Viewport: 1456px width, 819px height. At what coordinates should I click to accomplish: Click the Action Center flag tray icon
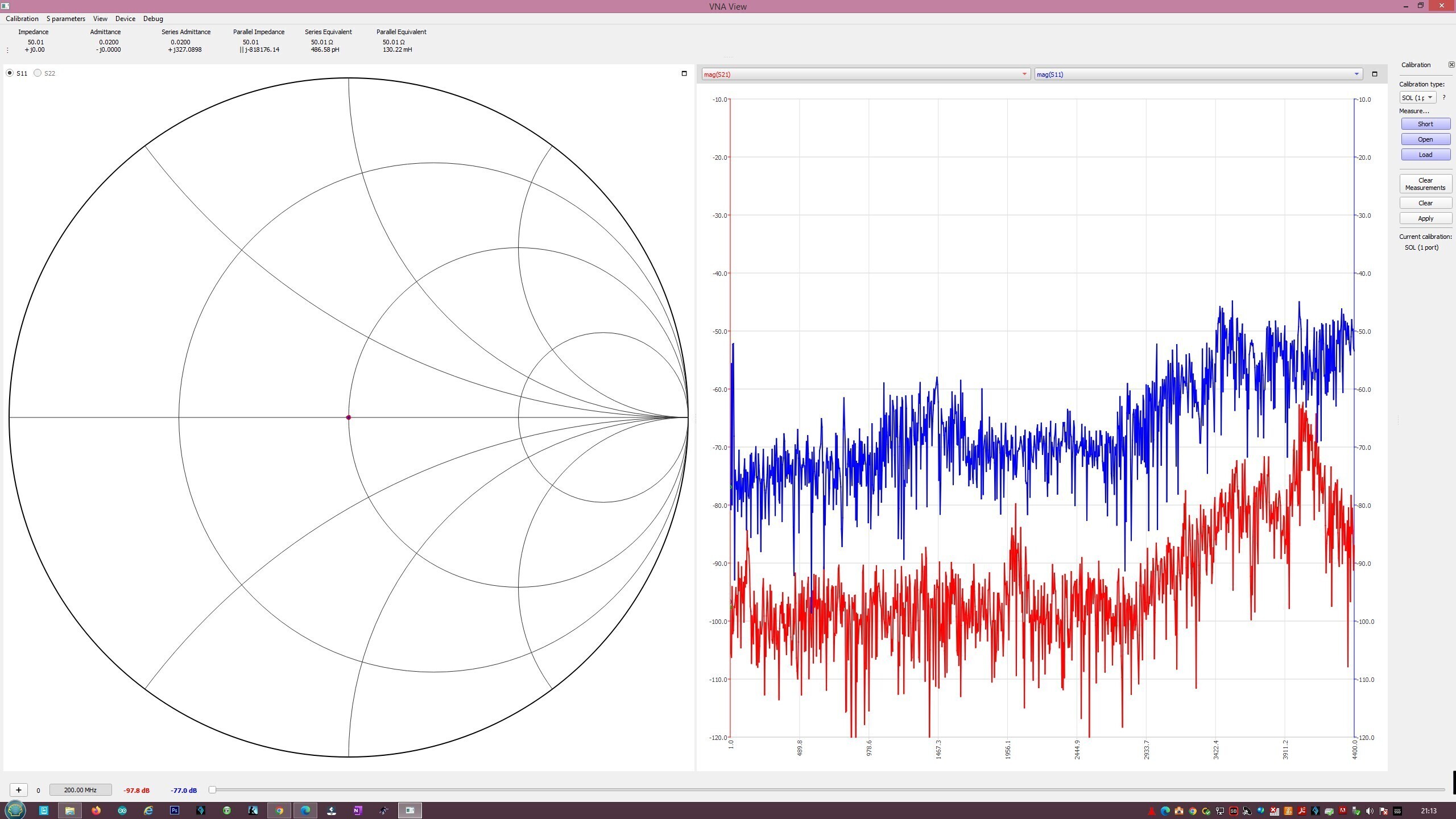pyautogui.click(x=1383, y=811)
